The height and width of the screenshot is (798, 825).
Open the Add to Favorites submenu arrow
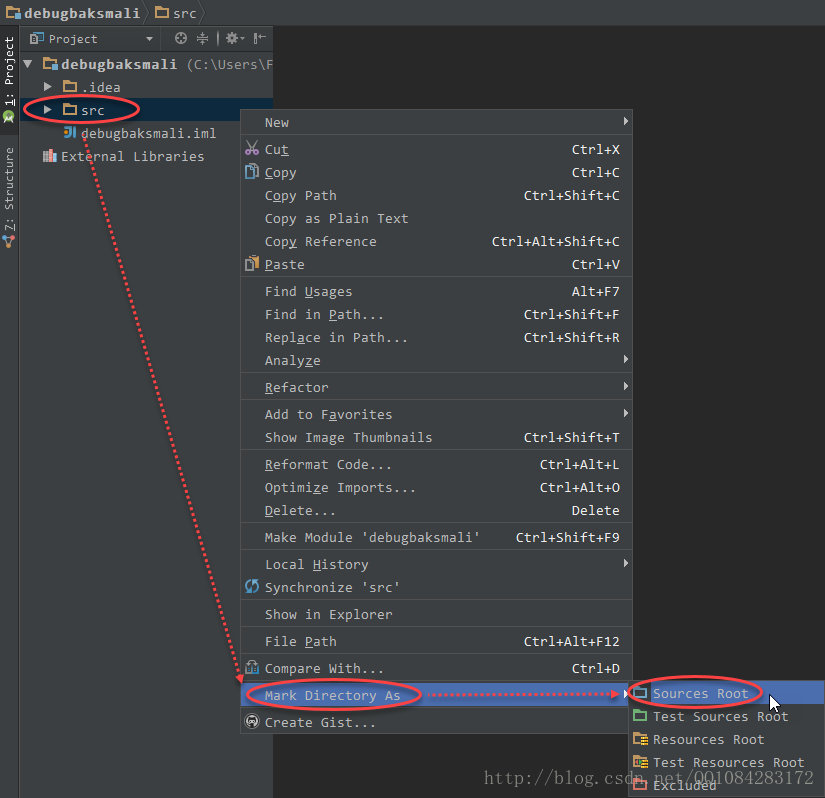pyautogui.click(x=626, y=413)
